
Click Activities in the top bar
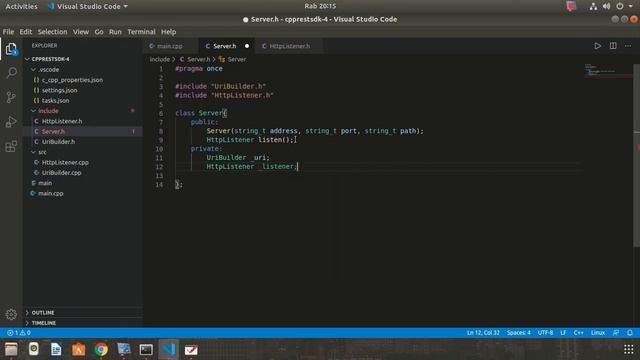[21, 6]
